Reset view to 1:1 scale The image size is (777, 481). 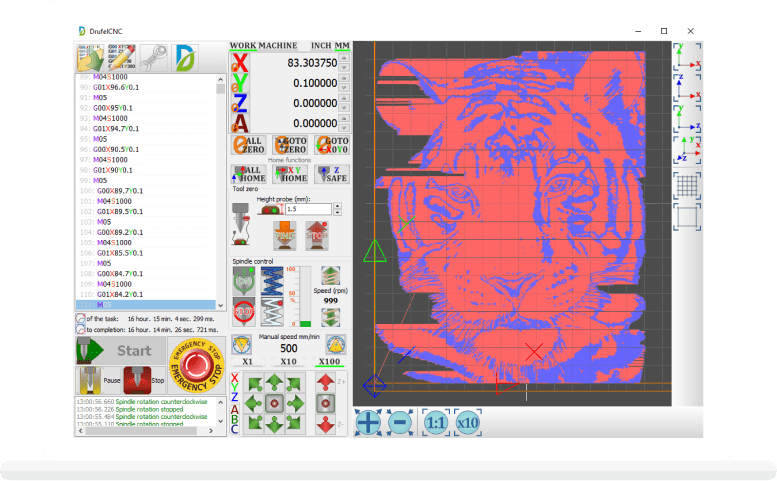click(436, 423)
